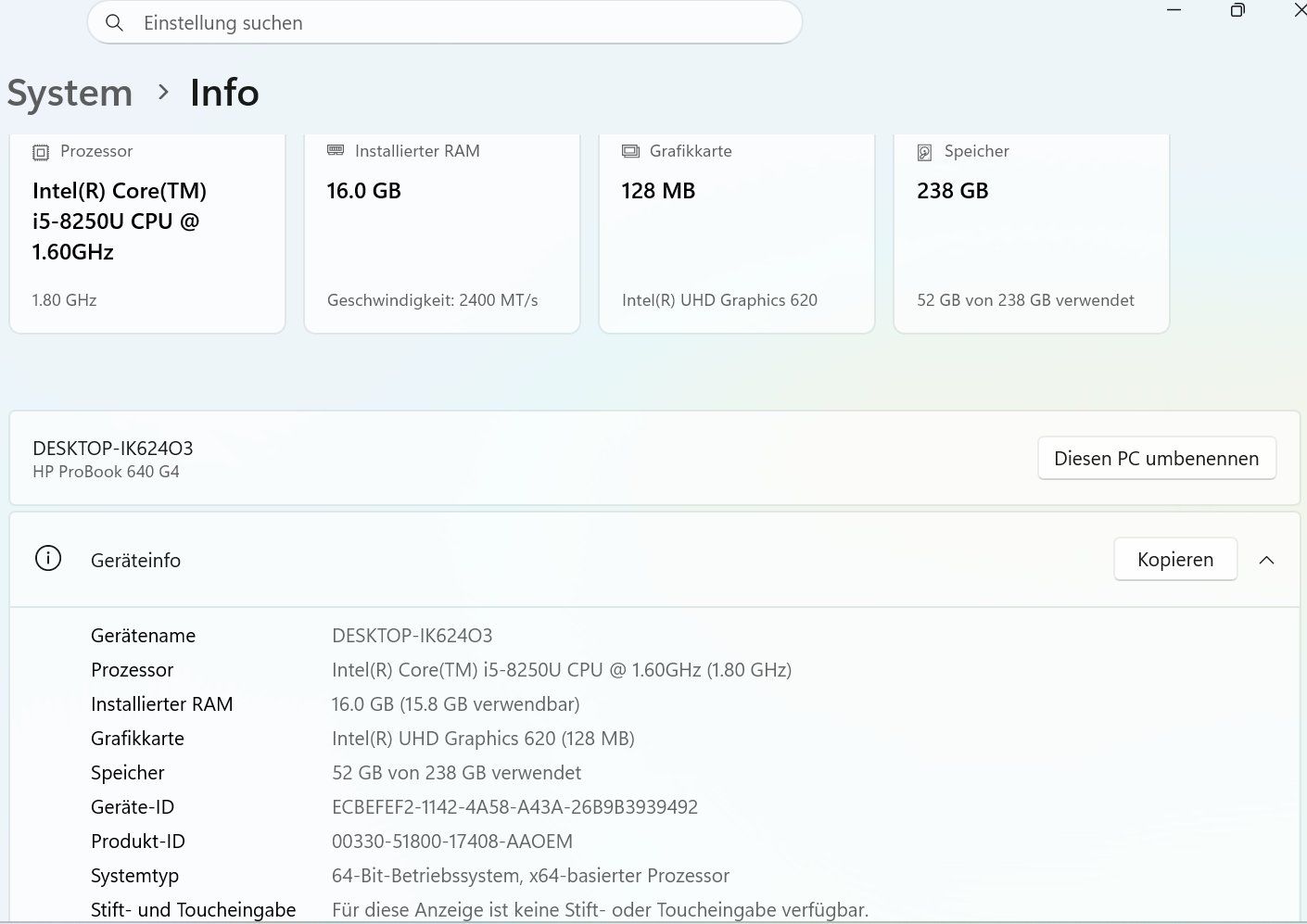Click the 16.0 GB (15.8 GB verwendbar) value
Image resolution: width=1307 pixels, height=924 pixels.
click(x=455, y=704)
